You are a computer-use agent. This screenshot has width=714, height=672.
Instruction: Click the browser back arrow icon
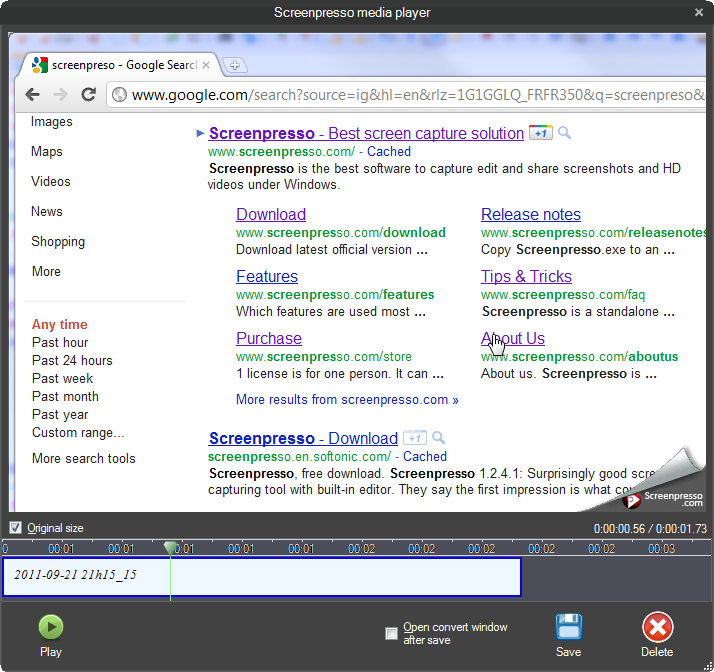[x=32, y=95]
